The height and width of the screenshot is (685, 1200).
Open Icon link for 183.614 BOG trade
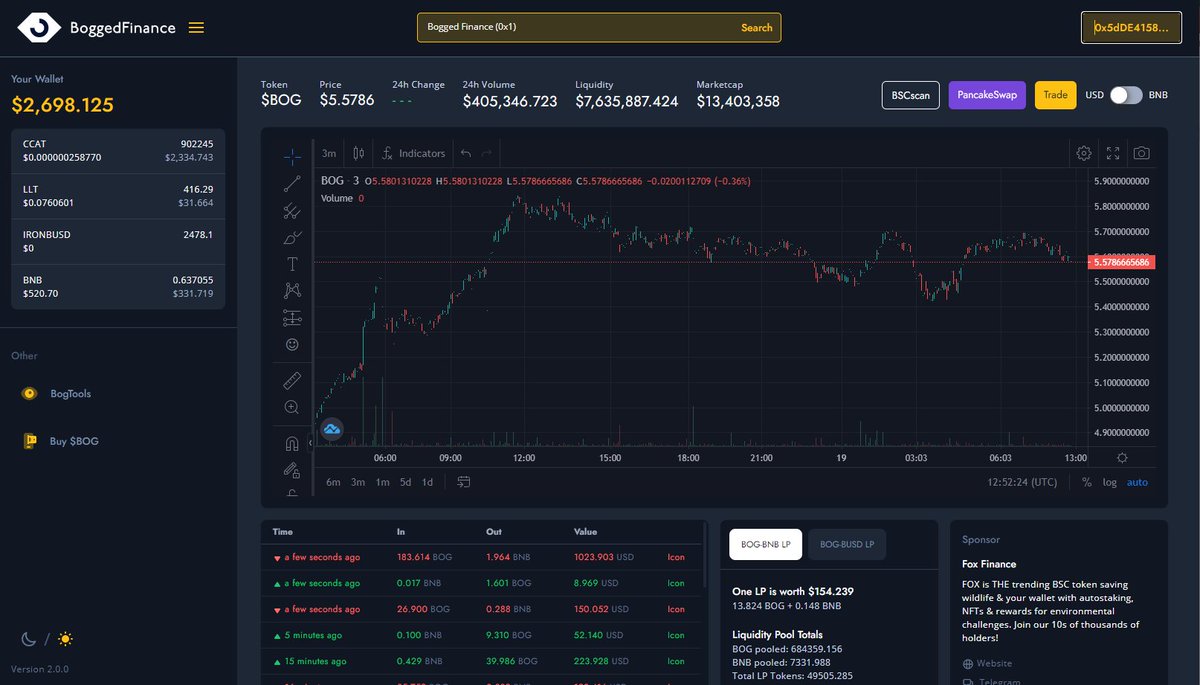676,557
